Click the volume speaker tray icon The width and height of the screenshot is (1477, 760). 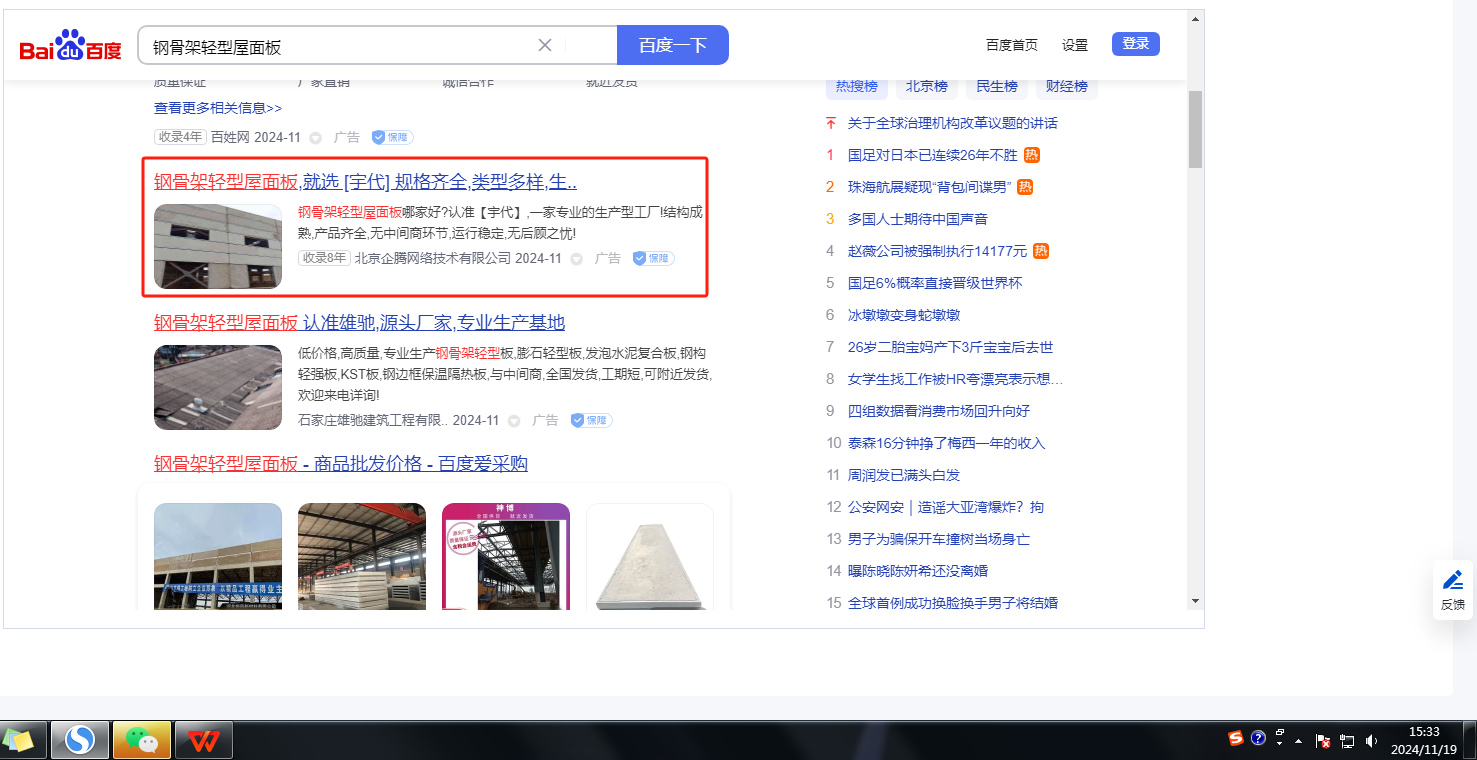1371,741
